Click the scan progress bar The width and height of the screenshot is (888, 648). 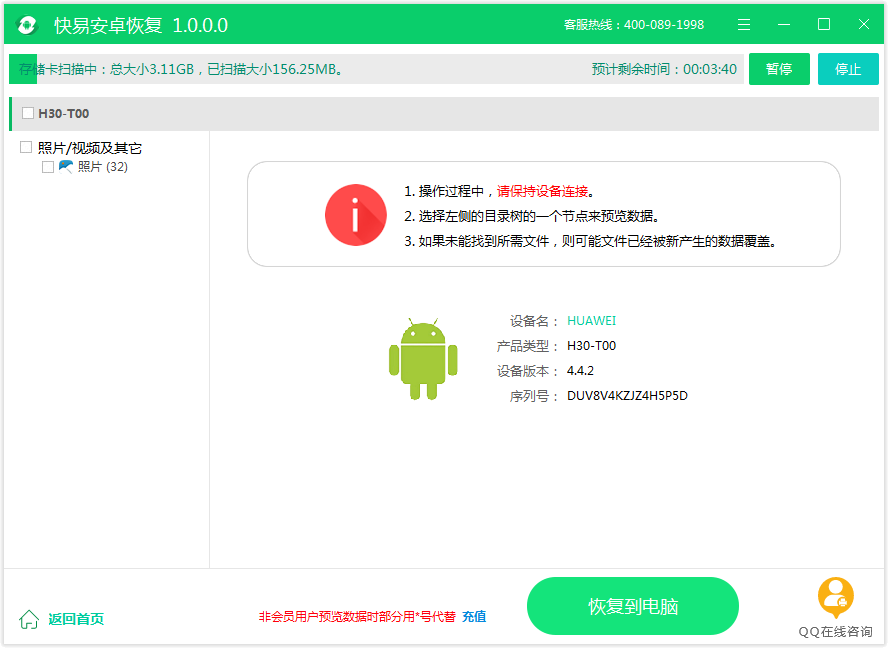click(376, 69)
